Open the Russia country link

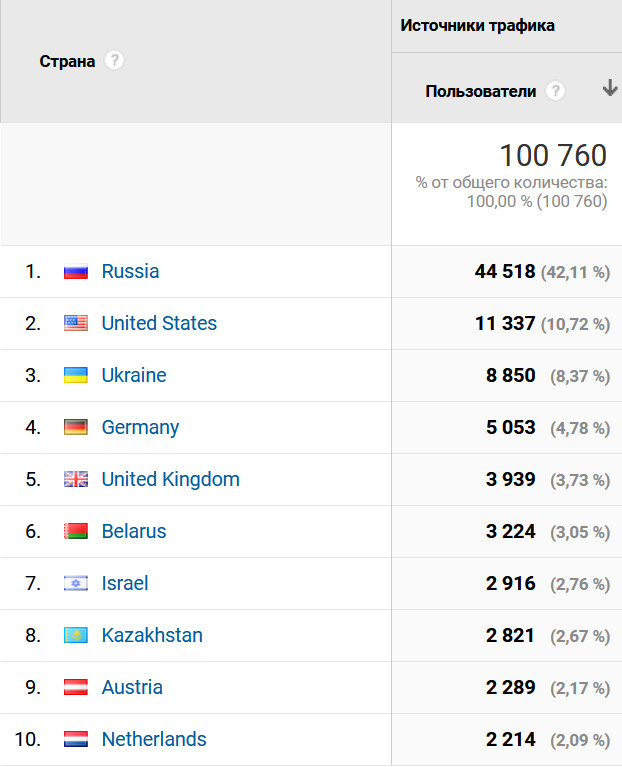(x=130, y=271)
